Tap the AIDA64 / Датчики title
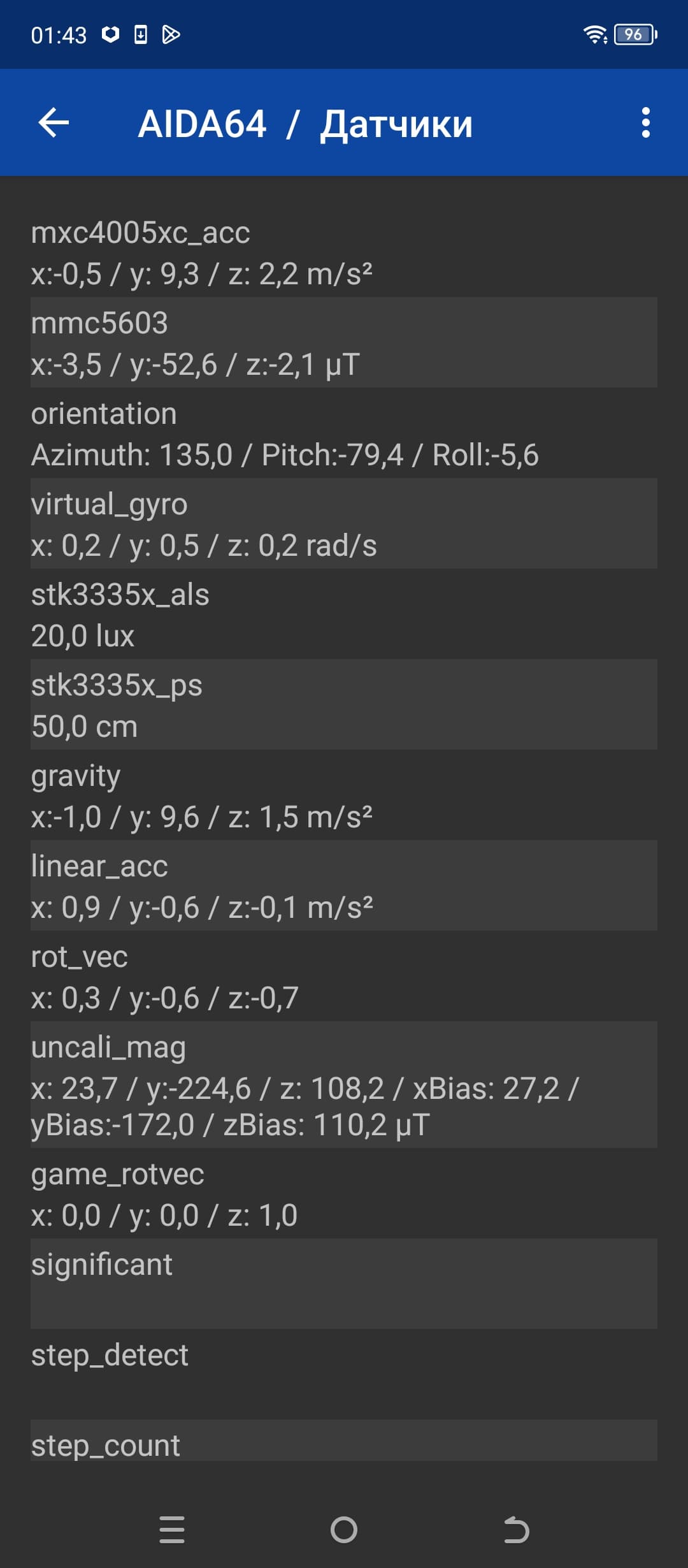The image size is (688, 1568). tap(305, 124)
